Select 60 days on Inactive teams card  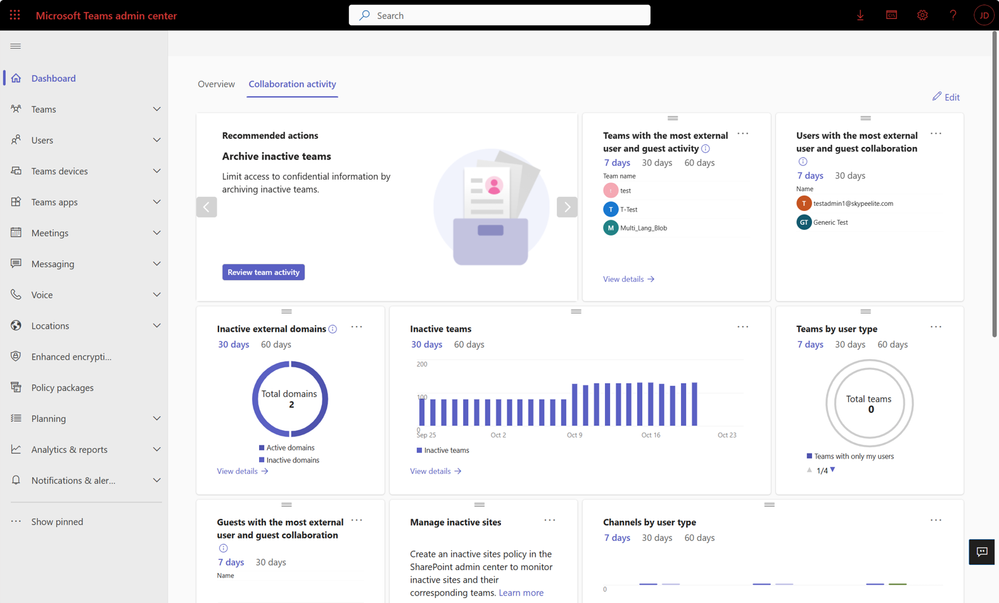(469, 344)
